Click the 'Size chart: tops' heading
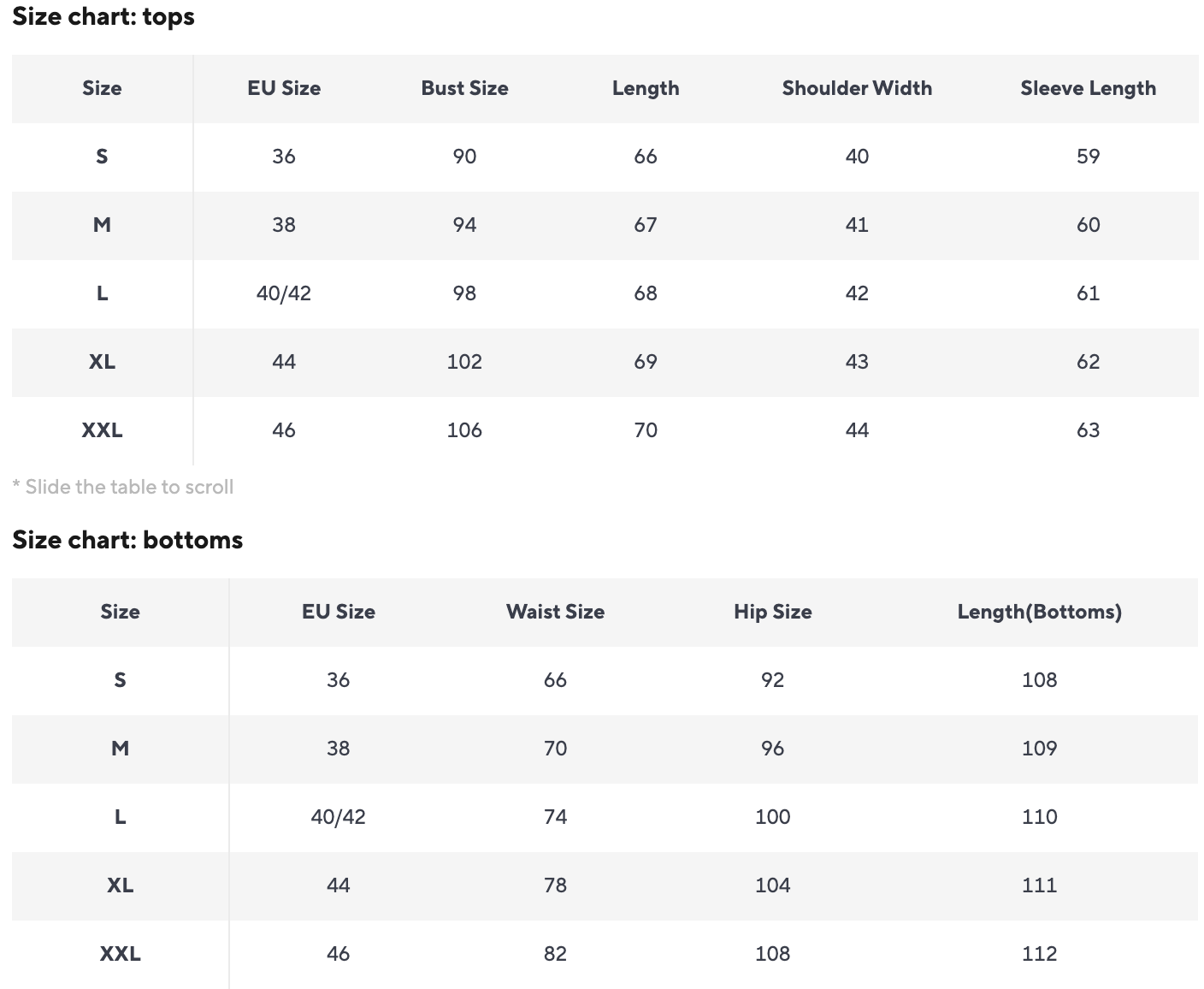1204x989 pixels. 103,17
